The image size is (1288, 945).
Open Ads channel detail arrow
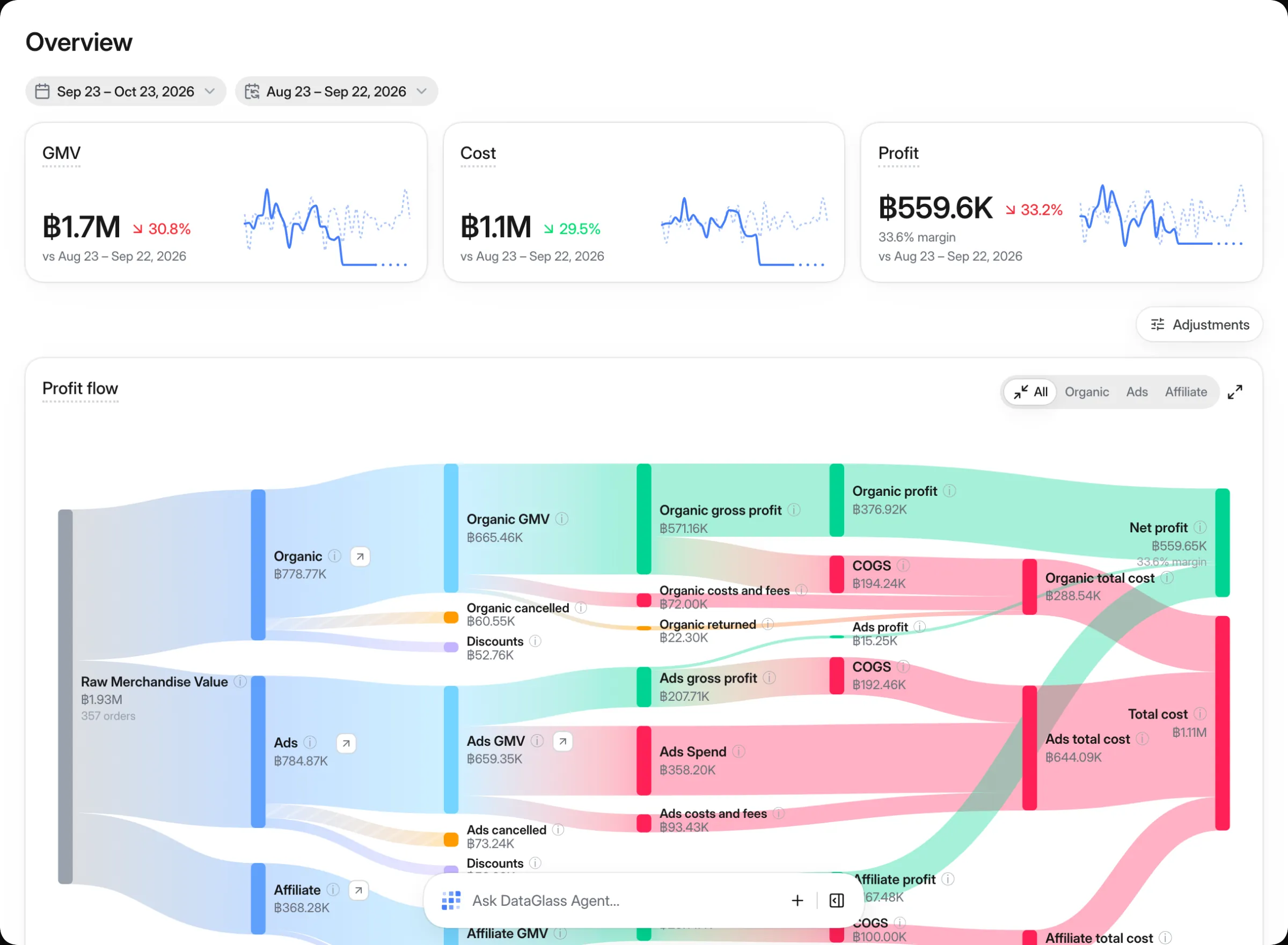346,744
